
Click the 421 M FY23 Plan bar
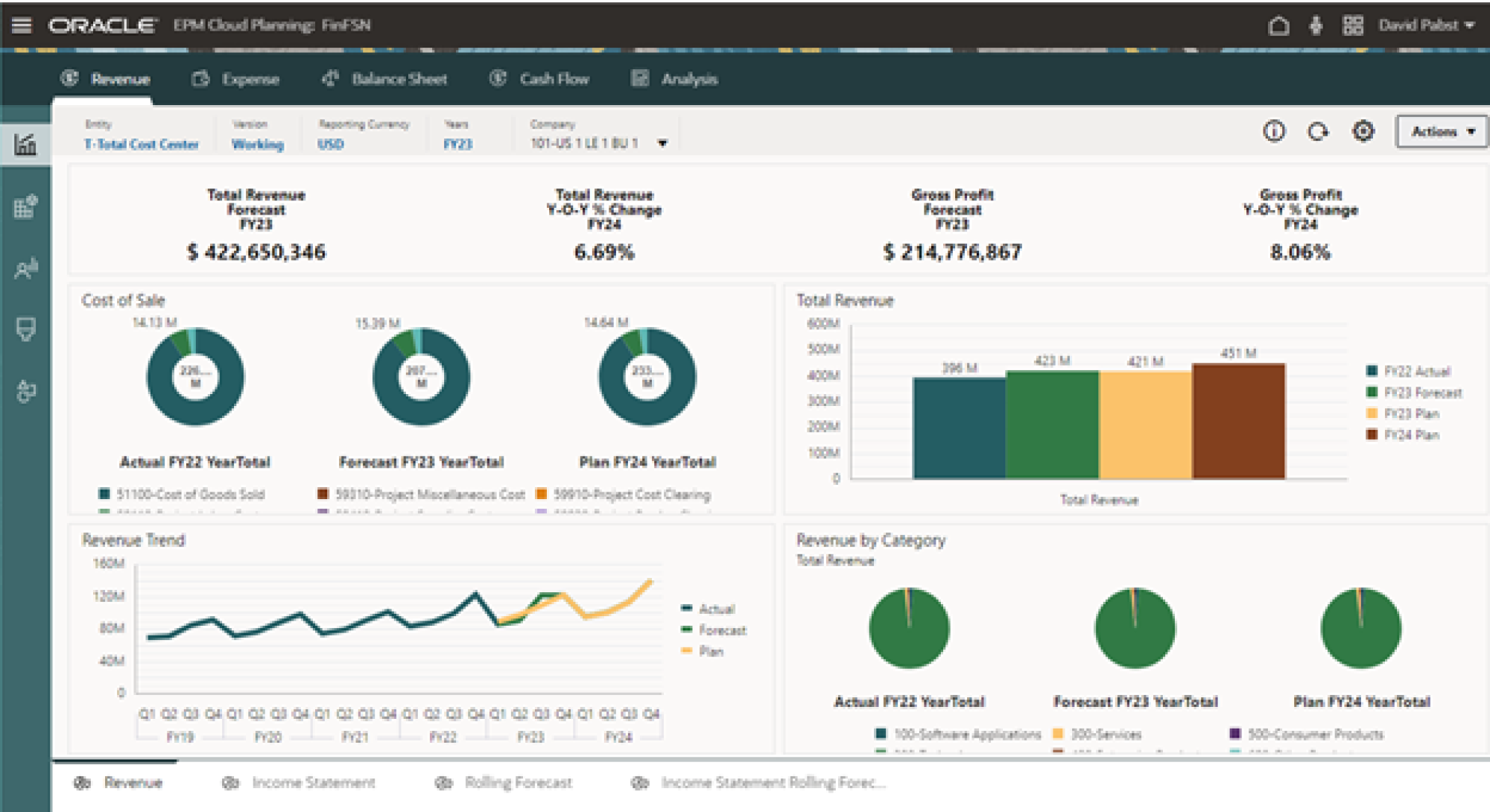1146,425
